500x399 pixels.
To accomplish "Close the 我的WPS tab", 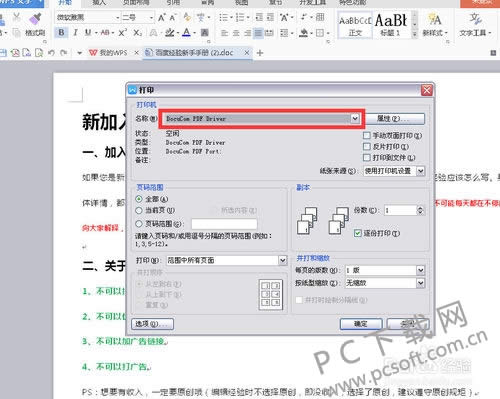I will pos(136,53).
